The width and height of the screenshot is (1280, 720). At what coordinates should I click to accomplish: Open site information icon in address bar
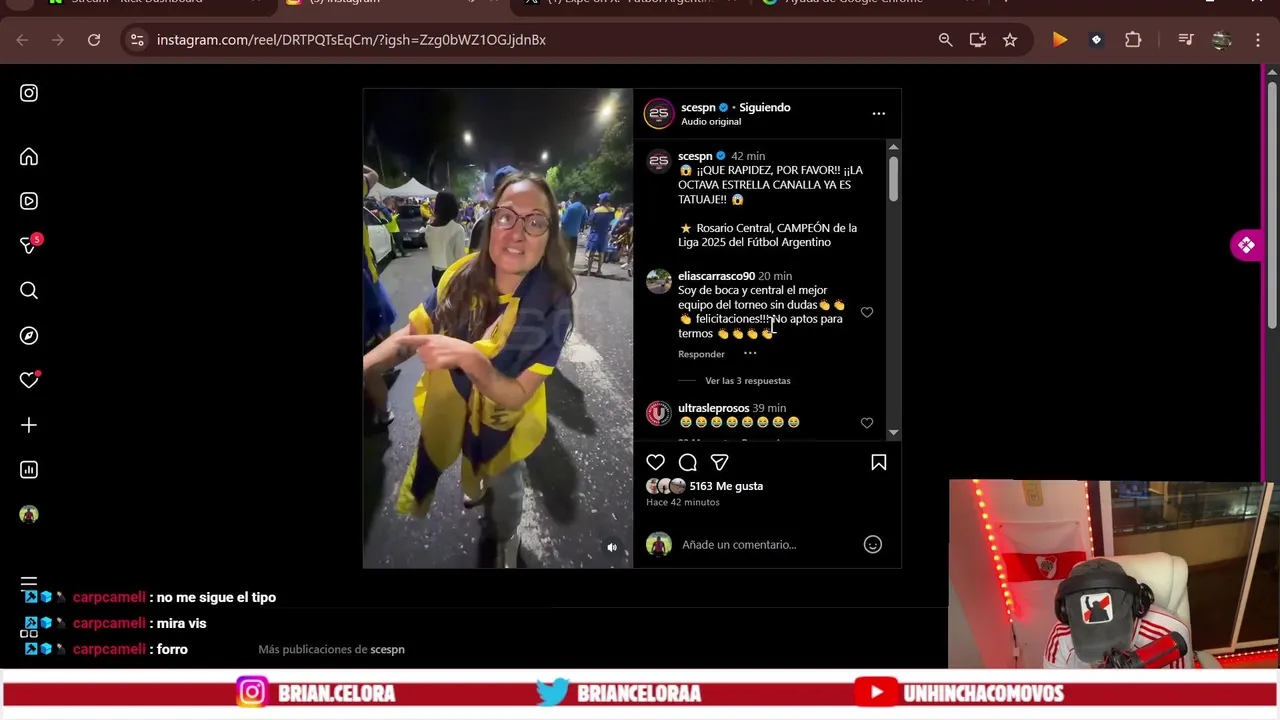click(137, 40)
